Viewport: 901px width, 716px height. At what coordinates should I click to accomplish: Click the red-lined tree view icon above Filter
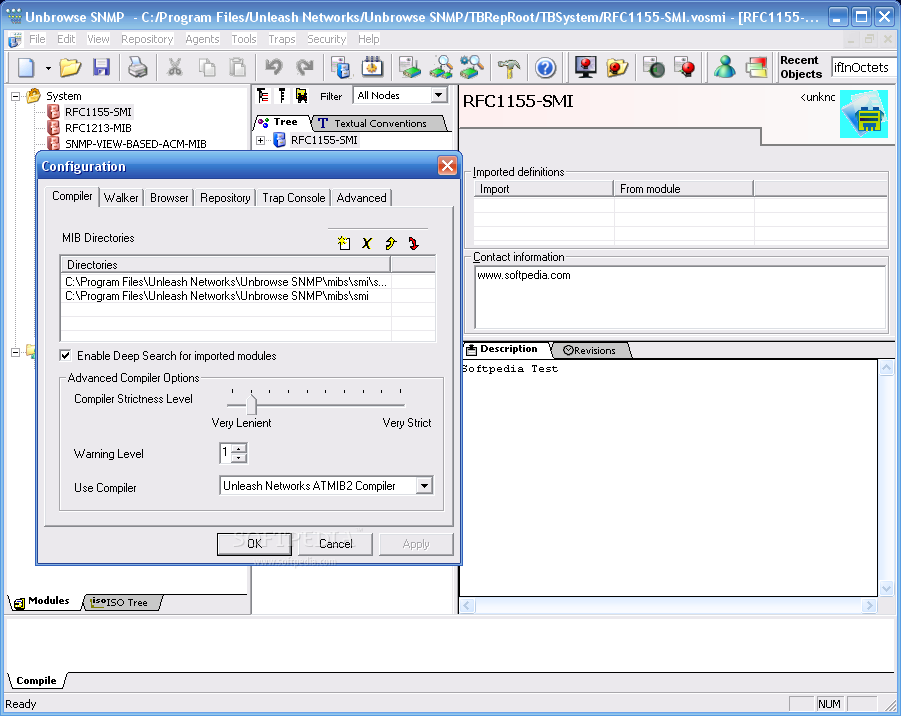pos(263,95)
